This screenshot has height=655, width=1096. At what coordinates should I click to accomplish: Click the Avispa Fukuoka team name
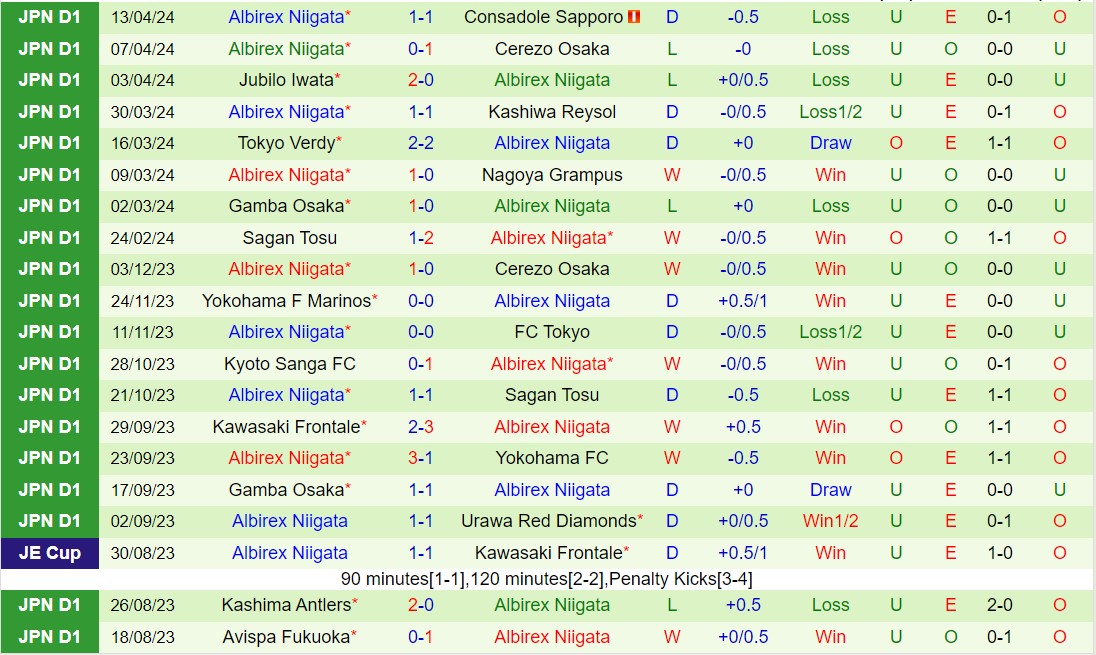pyautogui.click(x=286, y=637)
